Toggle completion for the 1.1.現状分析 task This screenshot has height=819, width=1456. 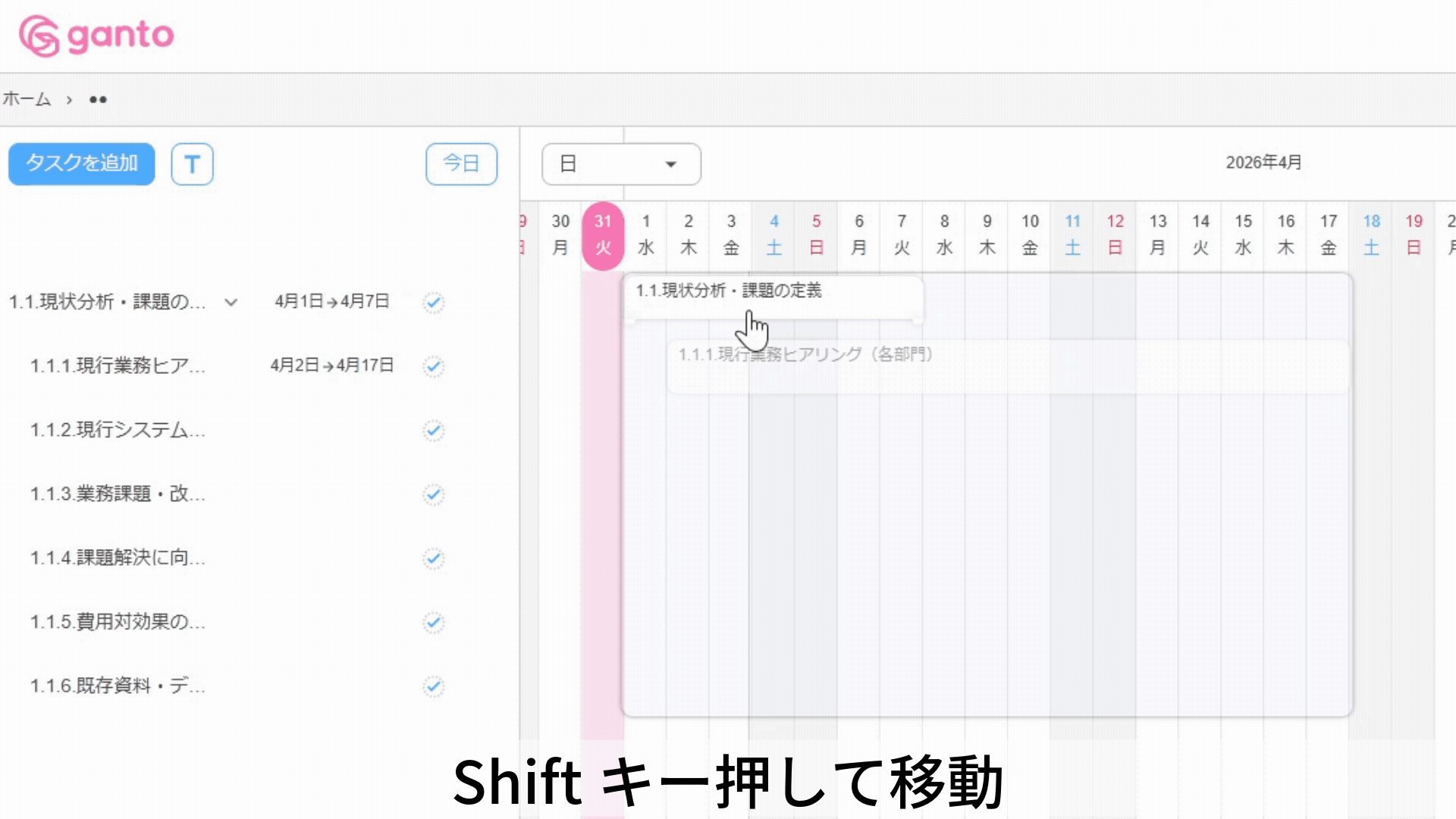(432, 301)
